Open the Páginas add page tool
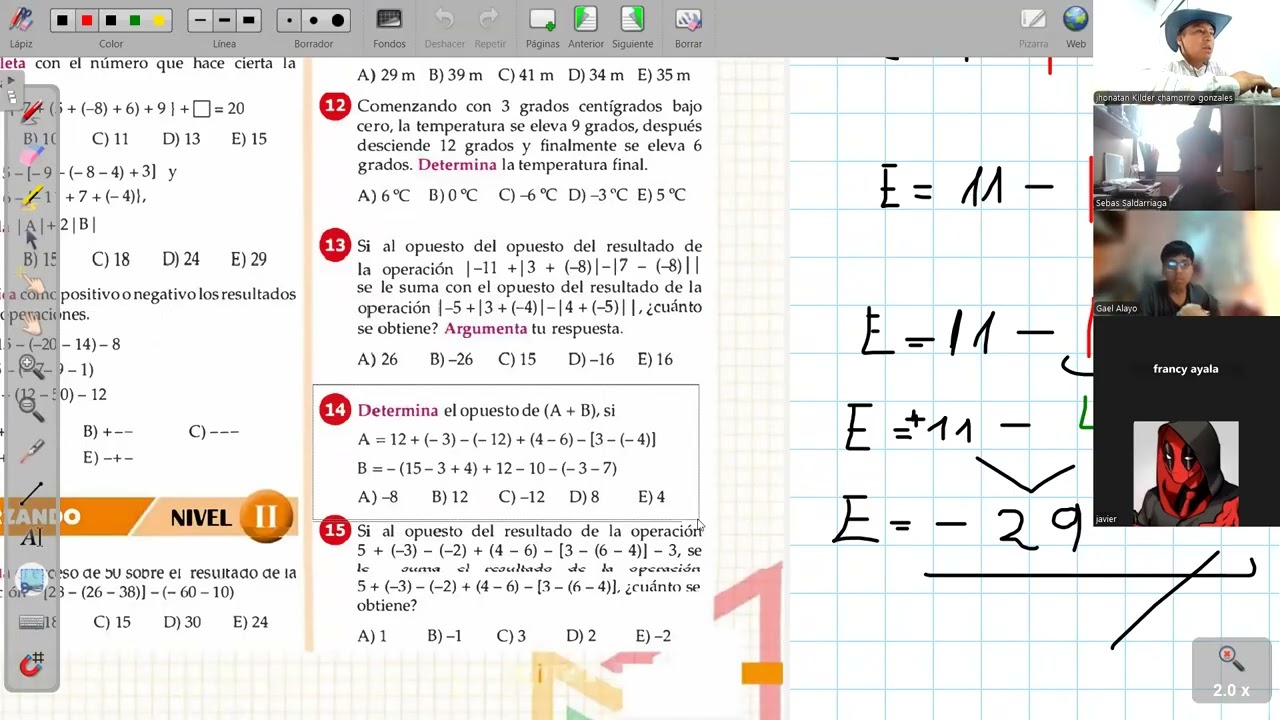1280x720 pixels. 543,26
